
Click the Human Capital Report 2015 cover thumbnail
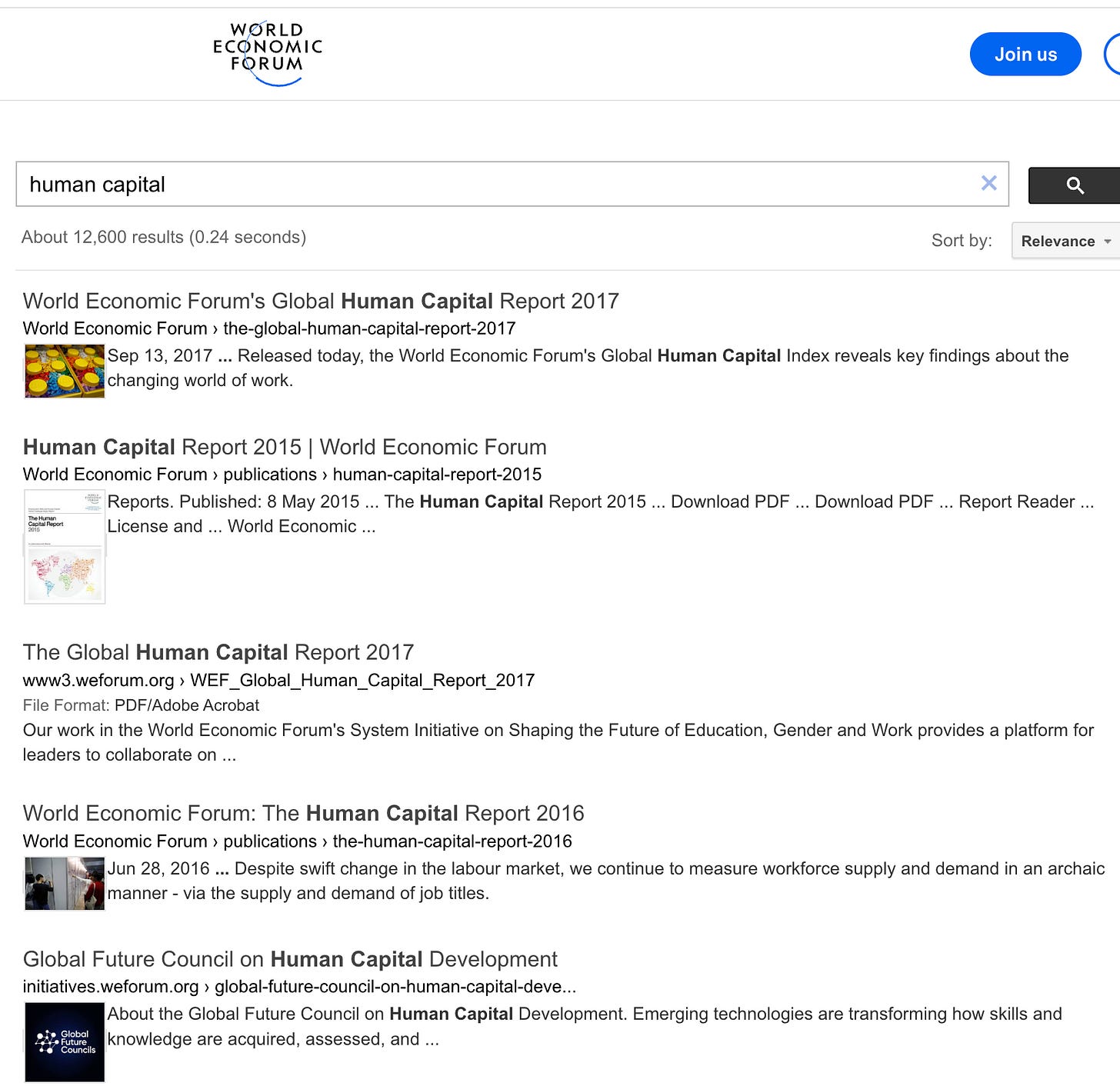click(65, 546)
